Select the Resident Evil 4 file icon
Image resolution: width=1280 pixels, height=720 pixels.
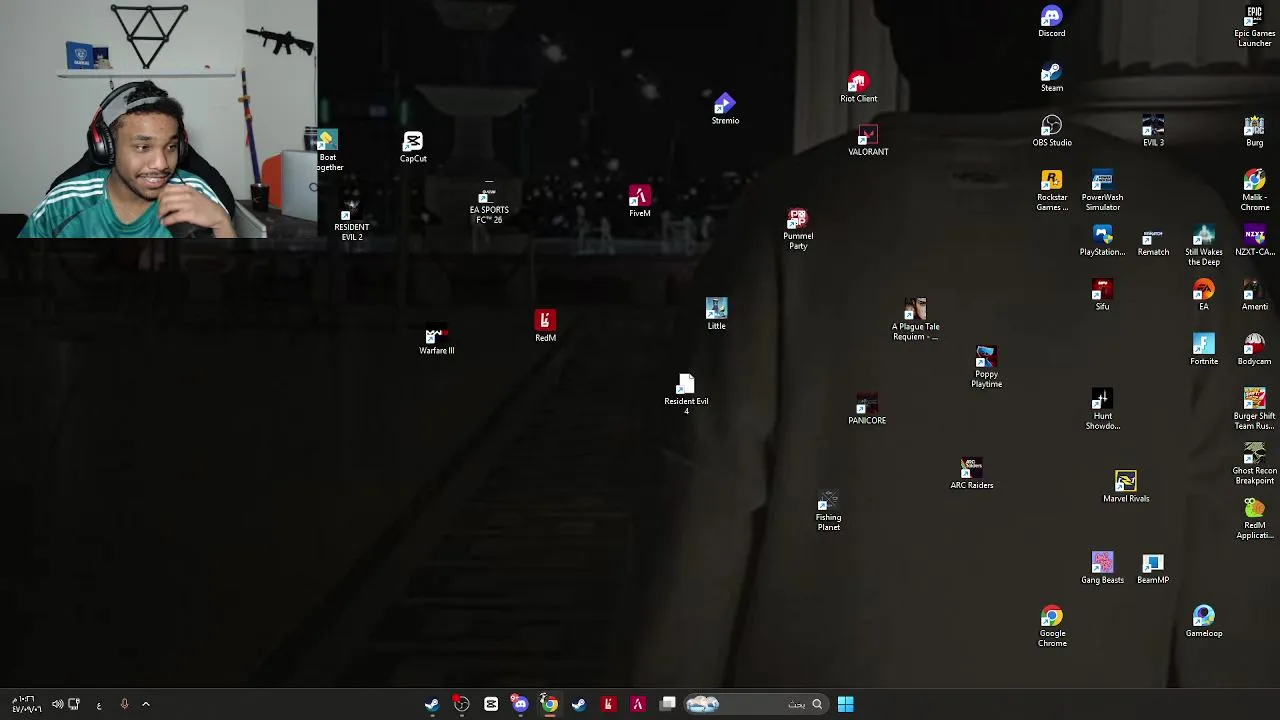point(686,395)
